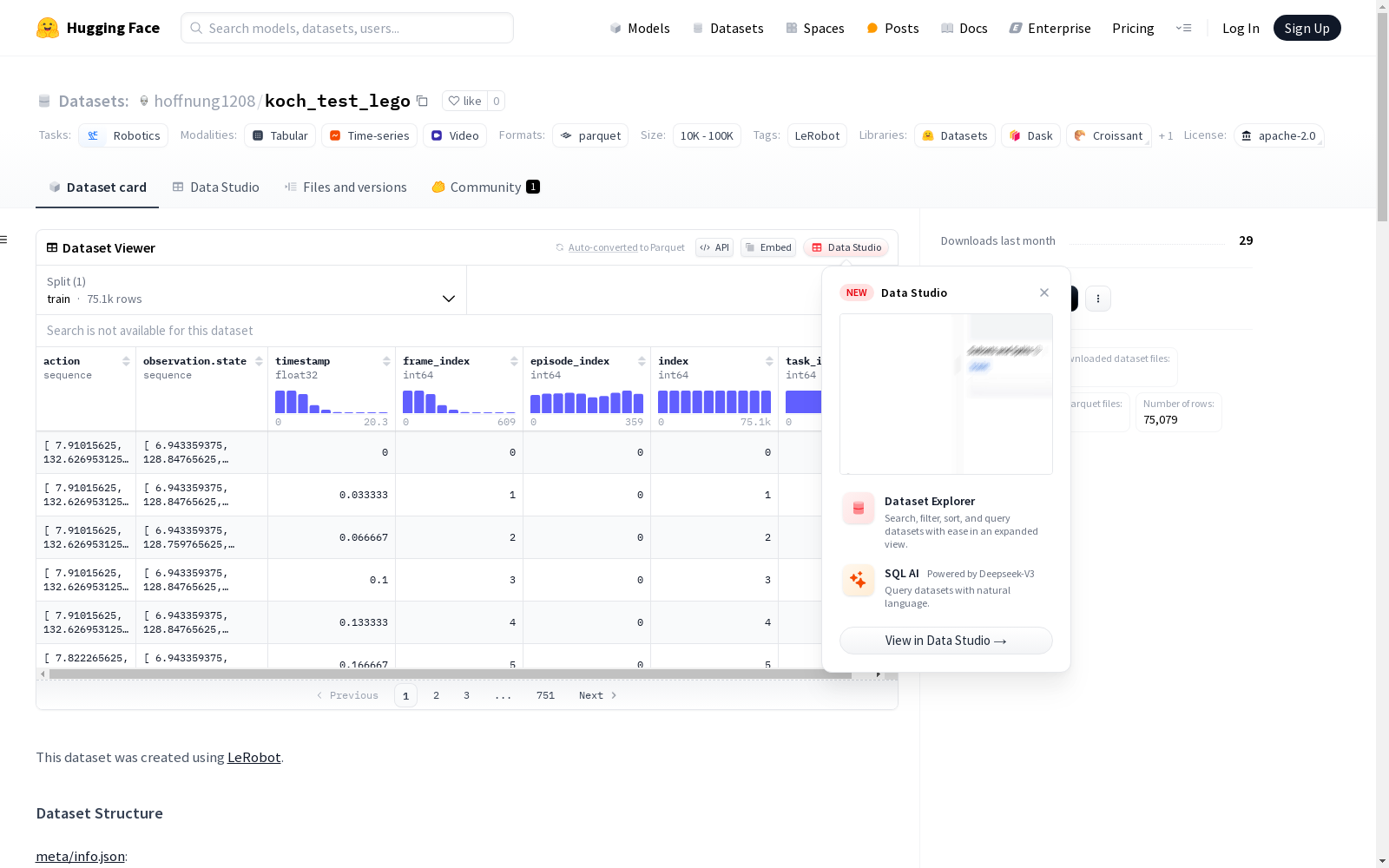Select the Croissant library tag
Image resolution: width=1389 pixels, height=868 pixels.
point(1109,135)
